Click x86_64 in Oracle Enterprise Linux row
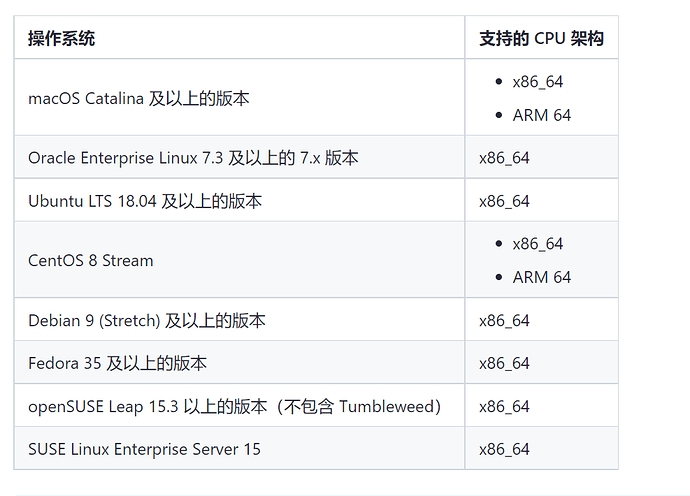The width and height of the screenshot is (690, 496). pyautogui.click(x=504, y=158)
